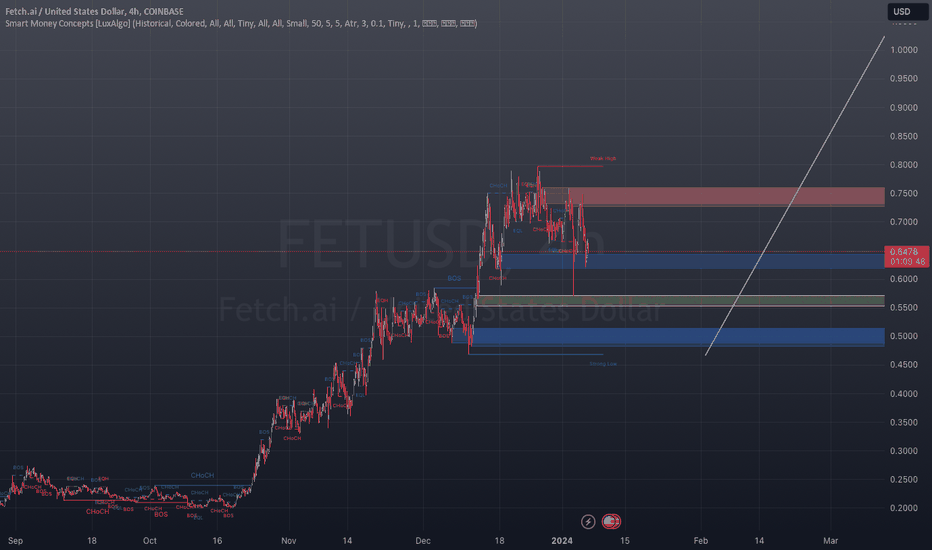Viewport: 932px width, 550px height.
Task: Click the 0.6000 price axis label
Action: click(903, 279)
